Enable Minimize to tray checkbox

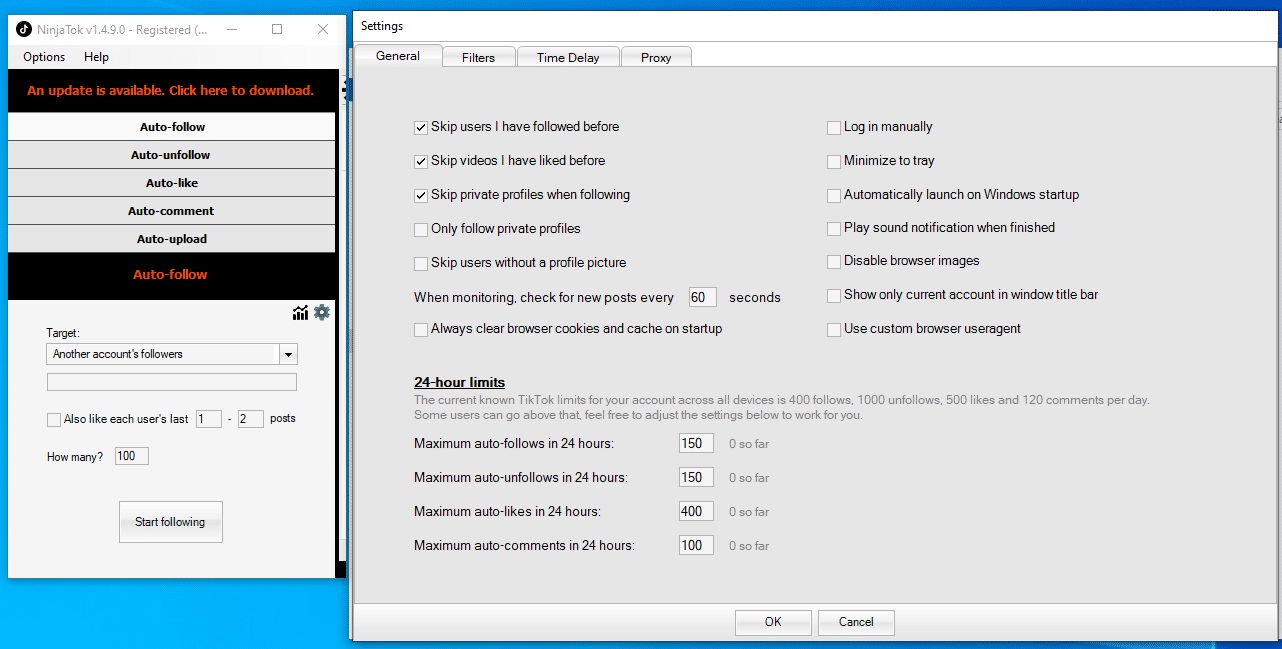coord(834,161)
